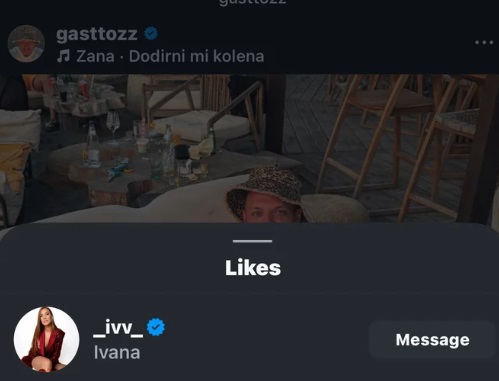Tap the wine glass on the table in the photo
Screen dimensions: 499x381
113,125
